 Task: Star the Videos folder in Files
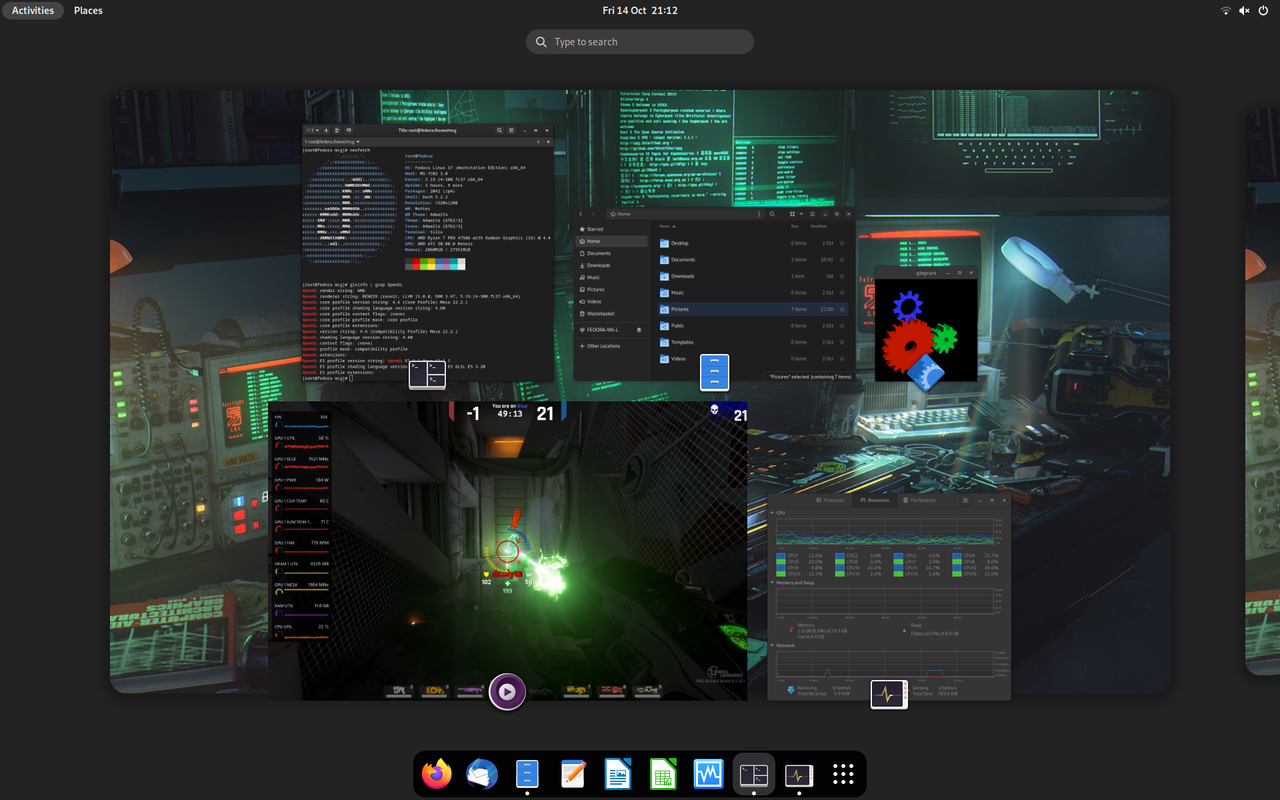(x=842, y=359)
